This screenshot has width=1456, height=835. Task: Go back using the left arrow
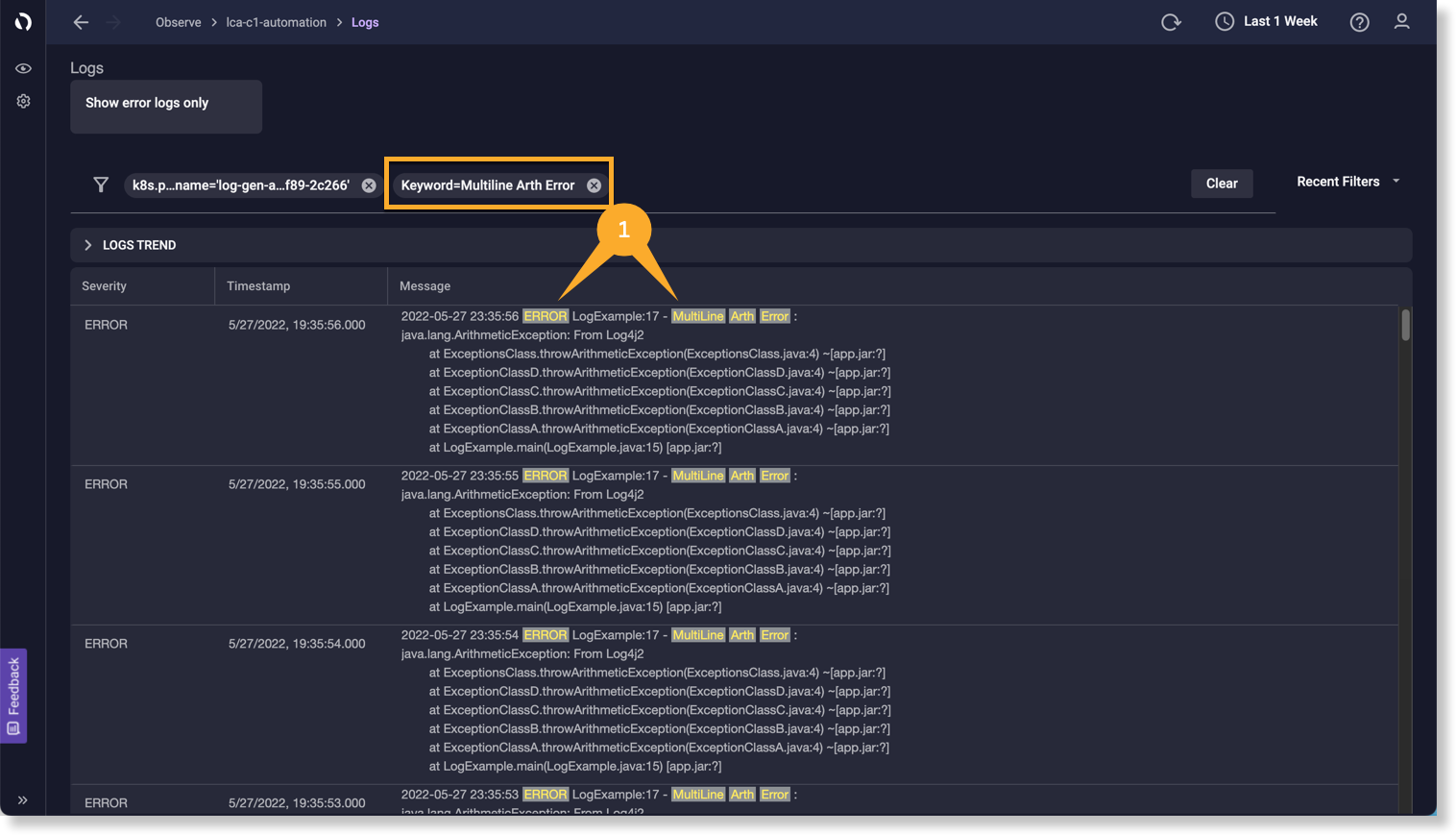[x=81, y=22]
